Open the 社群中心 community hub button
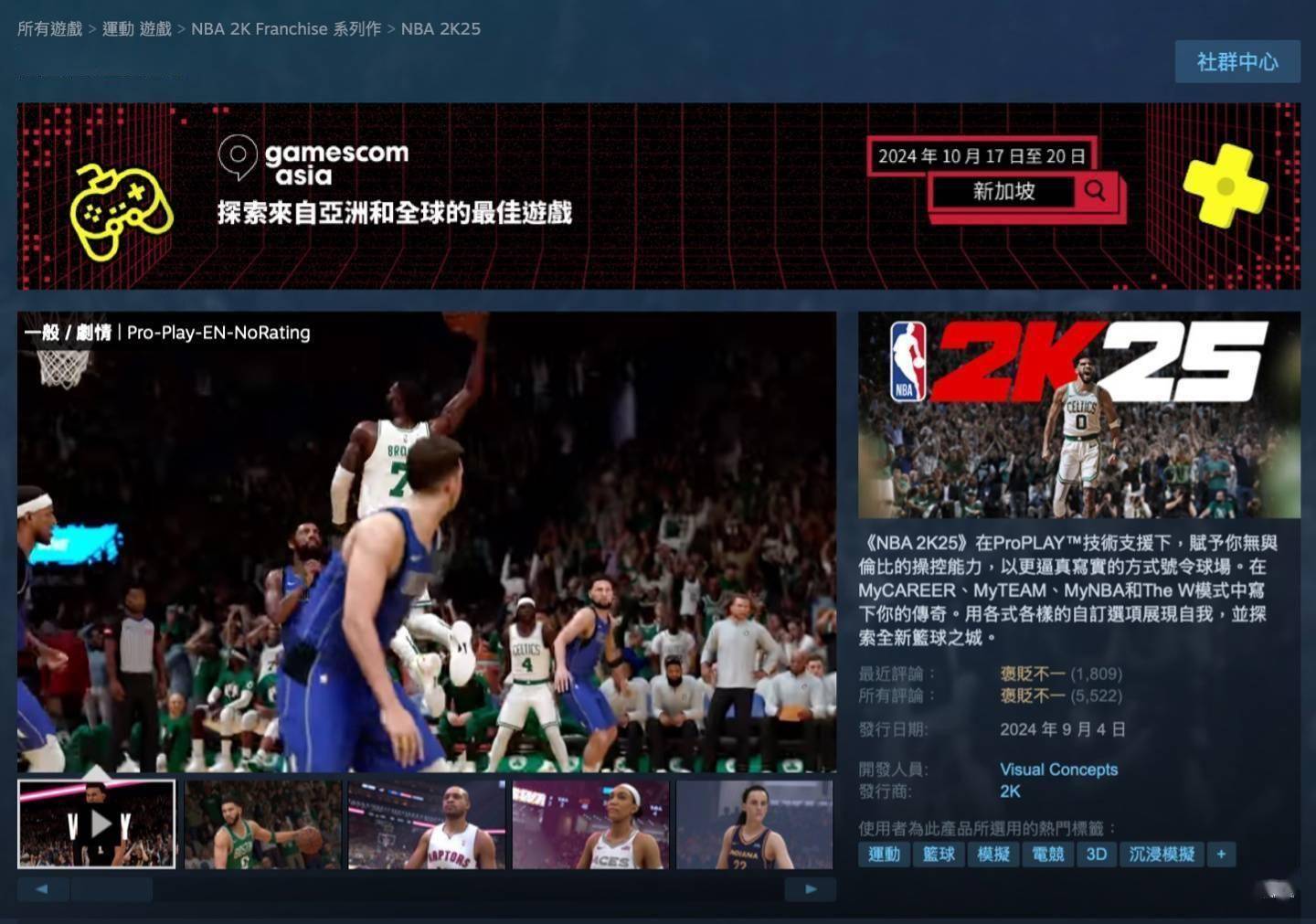Viewport: 1316px width, 924px height. coord(1237,61)
